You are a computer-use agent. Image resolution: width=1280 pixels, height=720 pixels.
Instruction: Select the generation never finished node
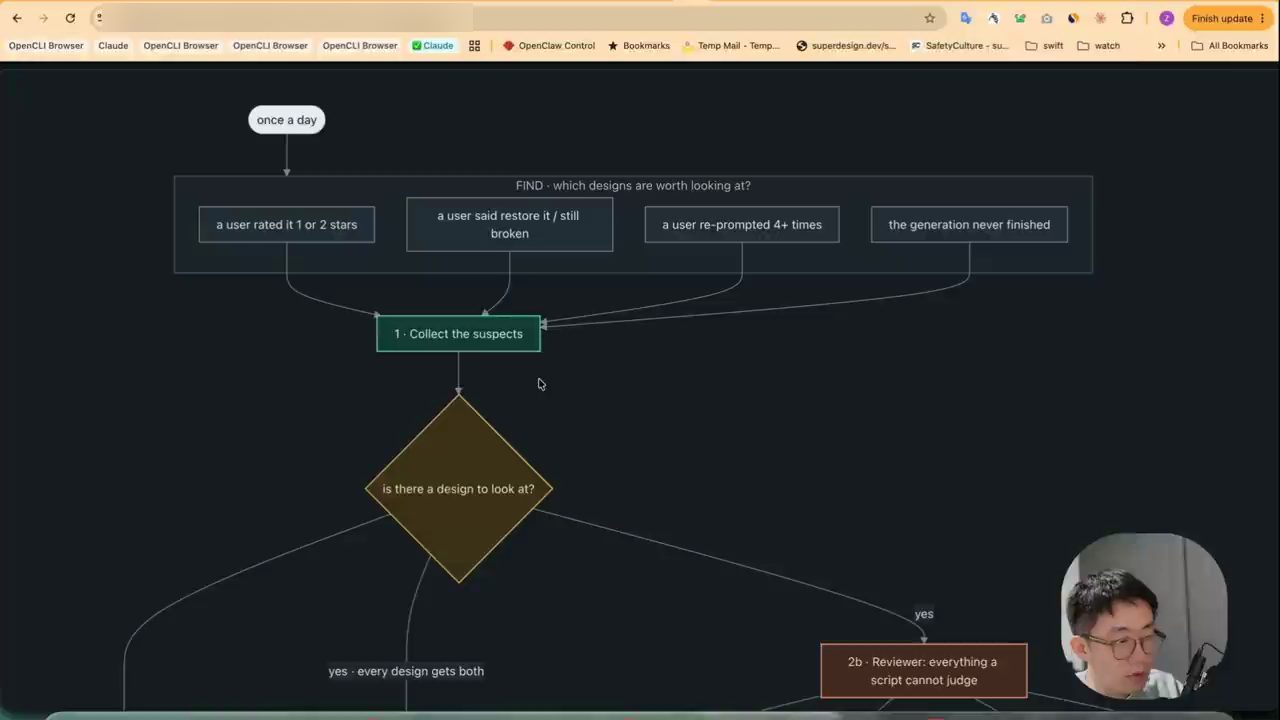pos(969,225)
